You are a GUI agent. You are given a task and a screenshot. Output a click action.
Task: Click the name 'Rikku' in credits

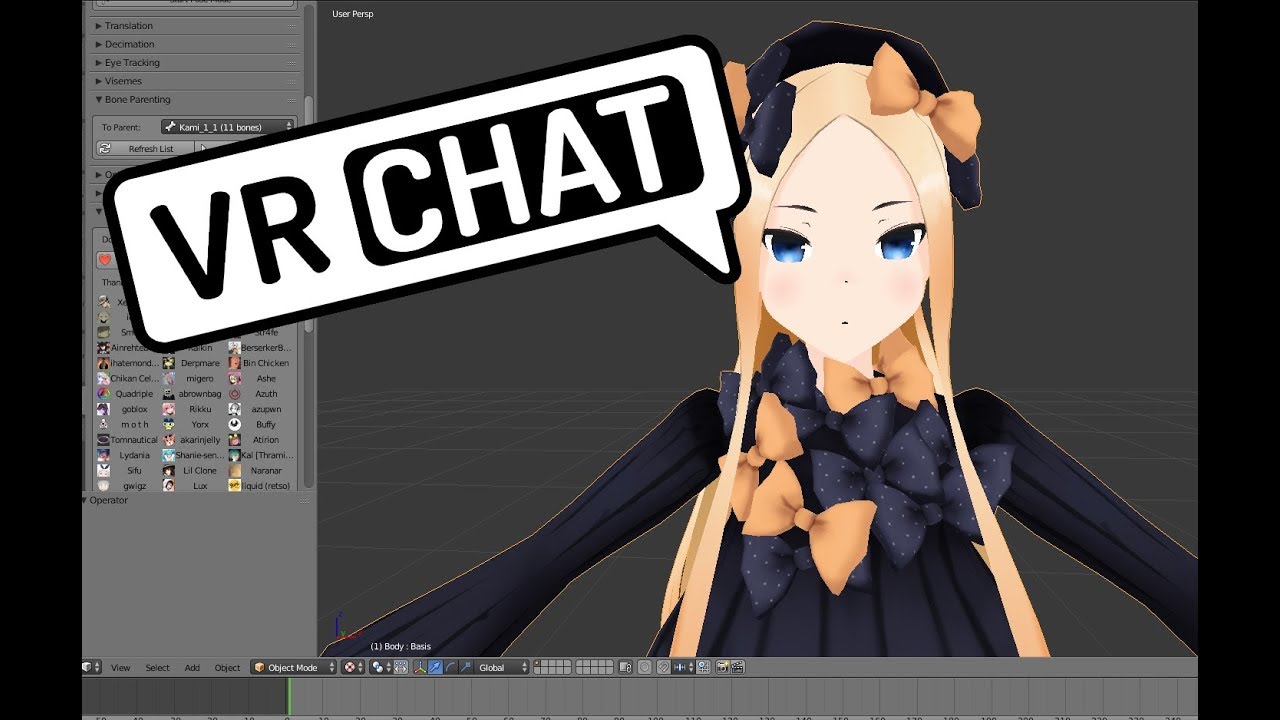click(x=200, y=409)
